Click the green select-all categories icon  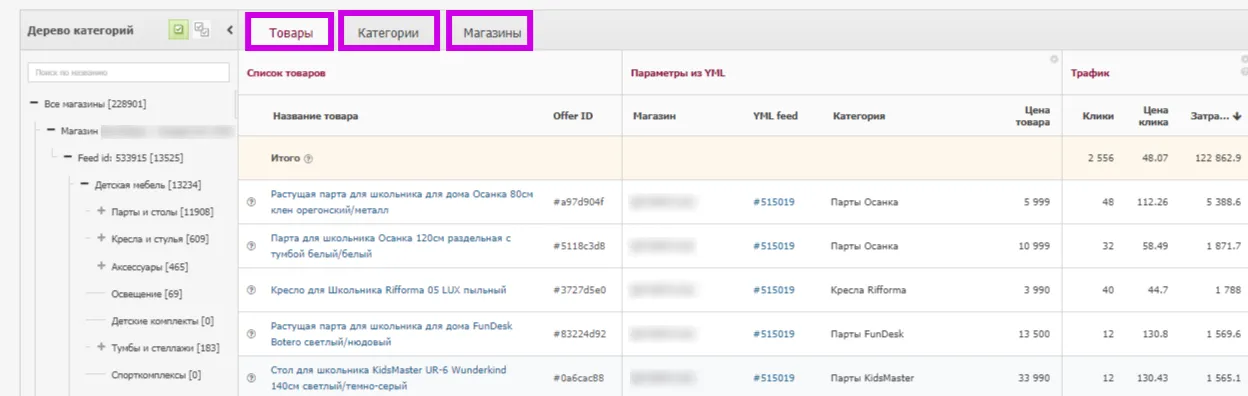pos(178,30)
